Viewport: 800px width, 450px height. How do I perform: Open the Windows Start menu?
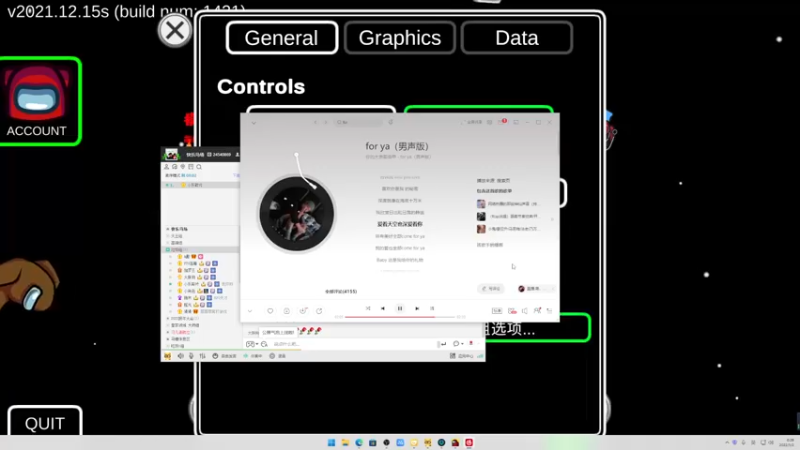(332, 443)
